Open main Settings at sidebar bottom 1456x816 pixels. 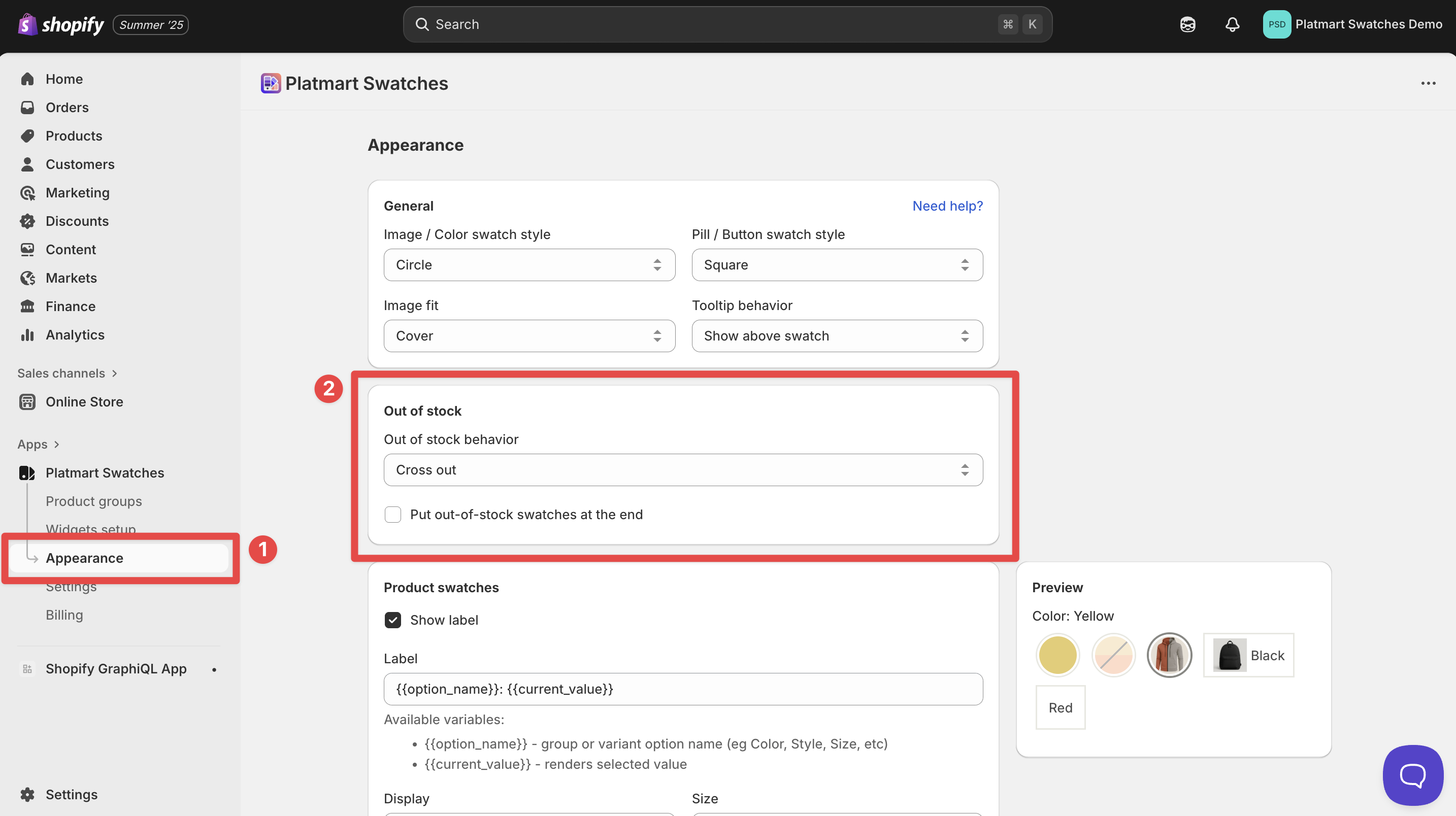click(72, 795)
